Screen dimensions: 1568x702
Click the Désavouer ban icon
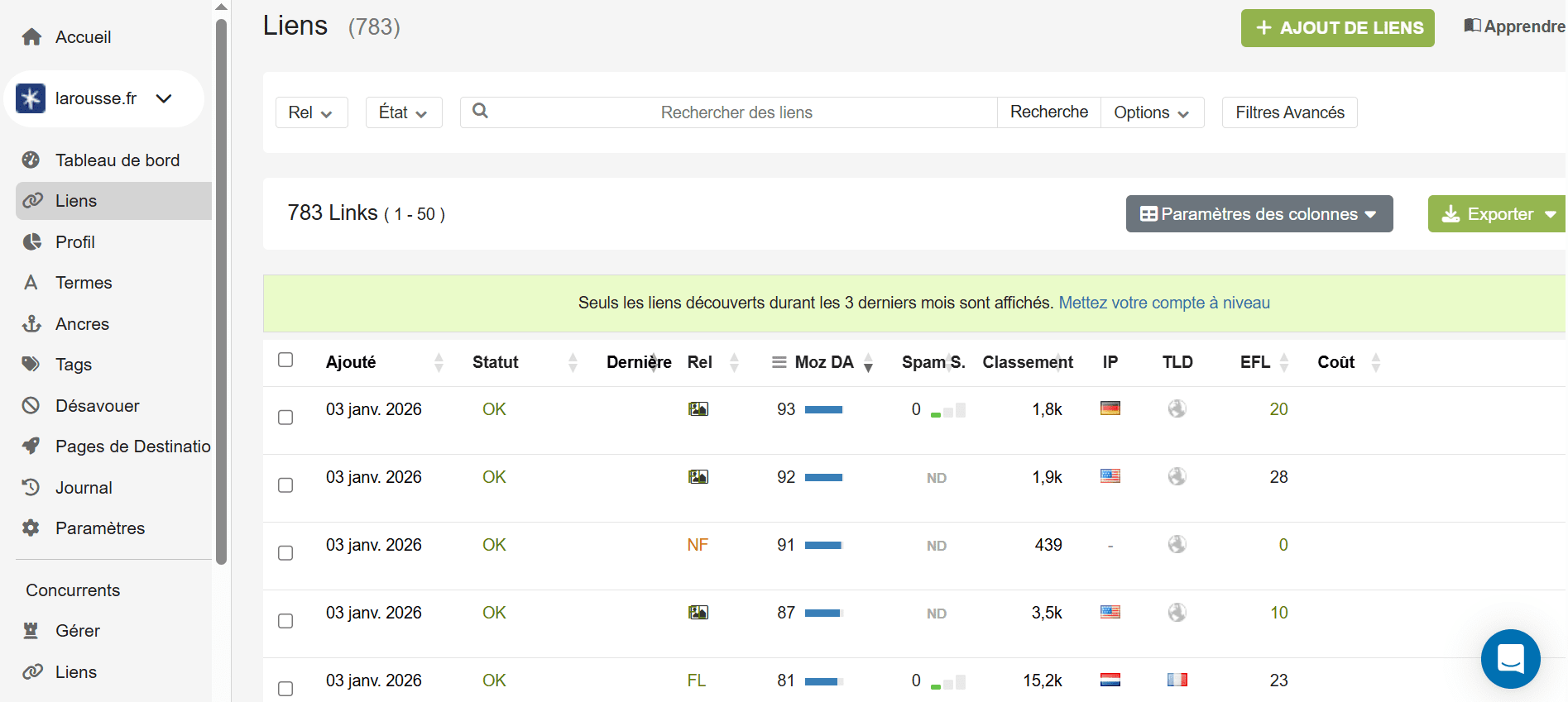coord(31,406)
